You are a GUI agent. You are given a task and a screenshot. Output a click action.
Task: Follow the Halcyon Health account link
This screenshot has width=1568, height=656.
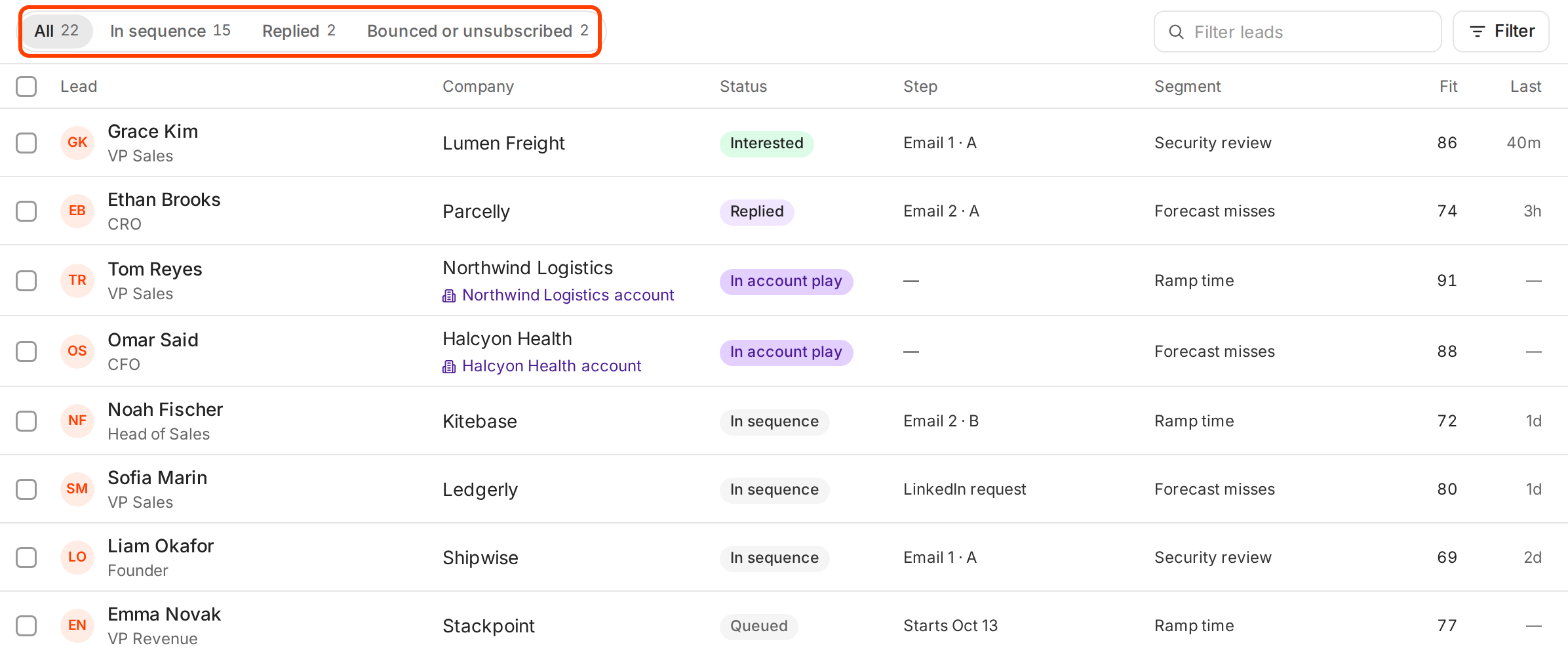pyautogui.click(x=543, y=366)
